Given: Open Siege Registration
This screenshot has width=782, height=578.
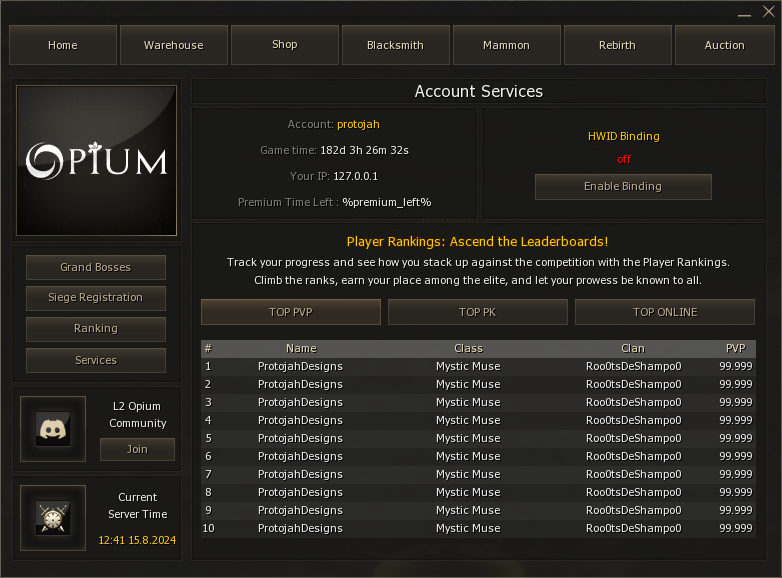Looking at the screenshot, I should click(96, 298).
